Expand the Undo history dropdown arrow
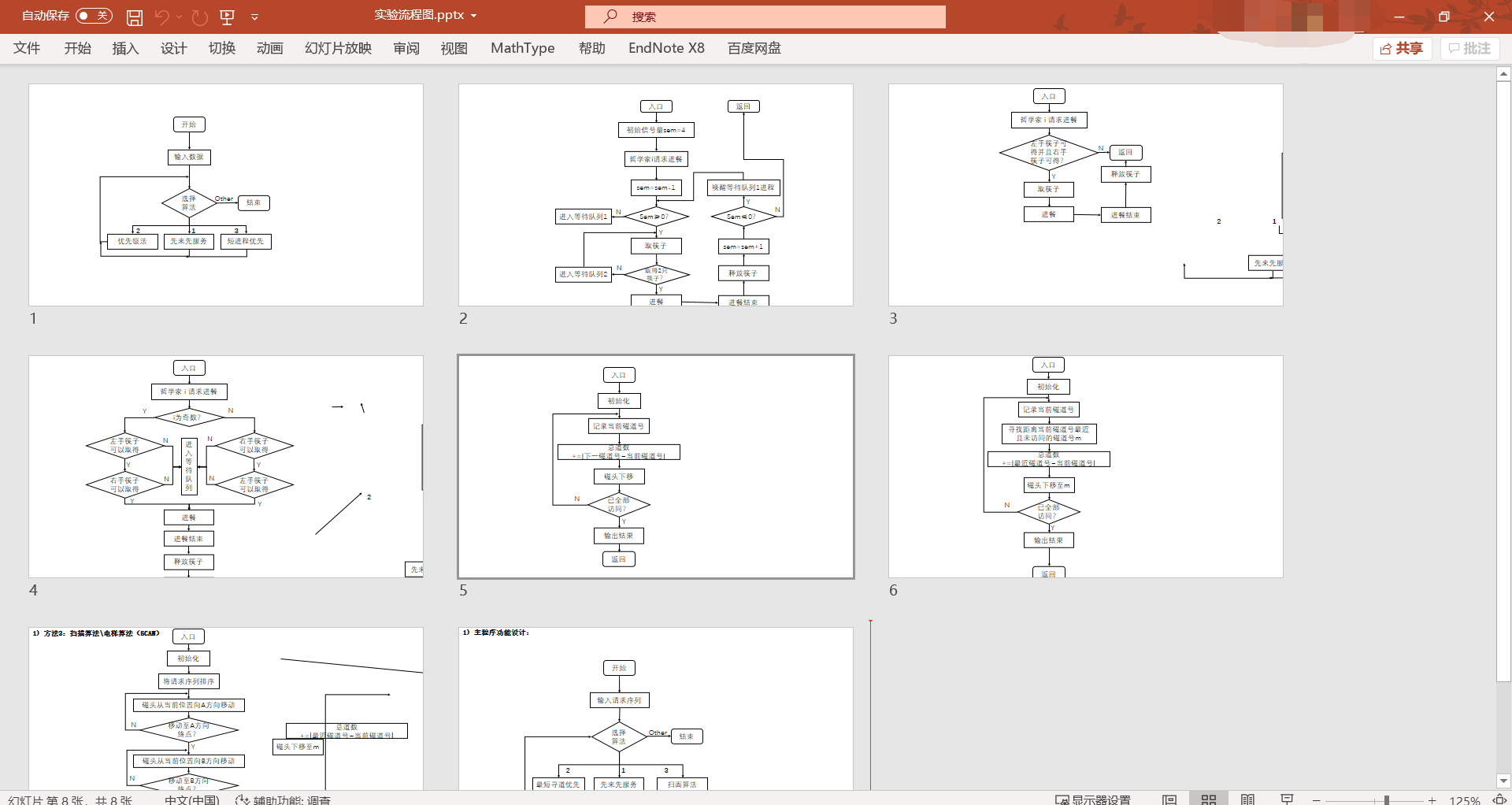 tap(180, 17)
